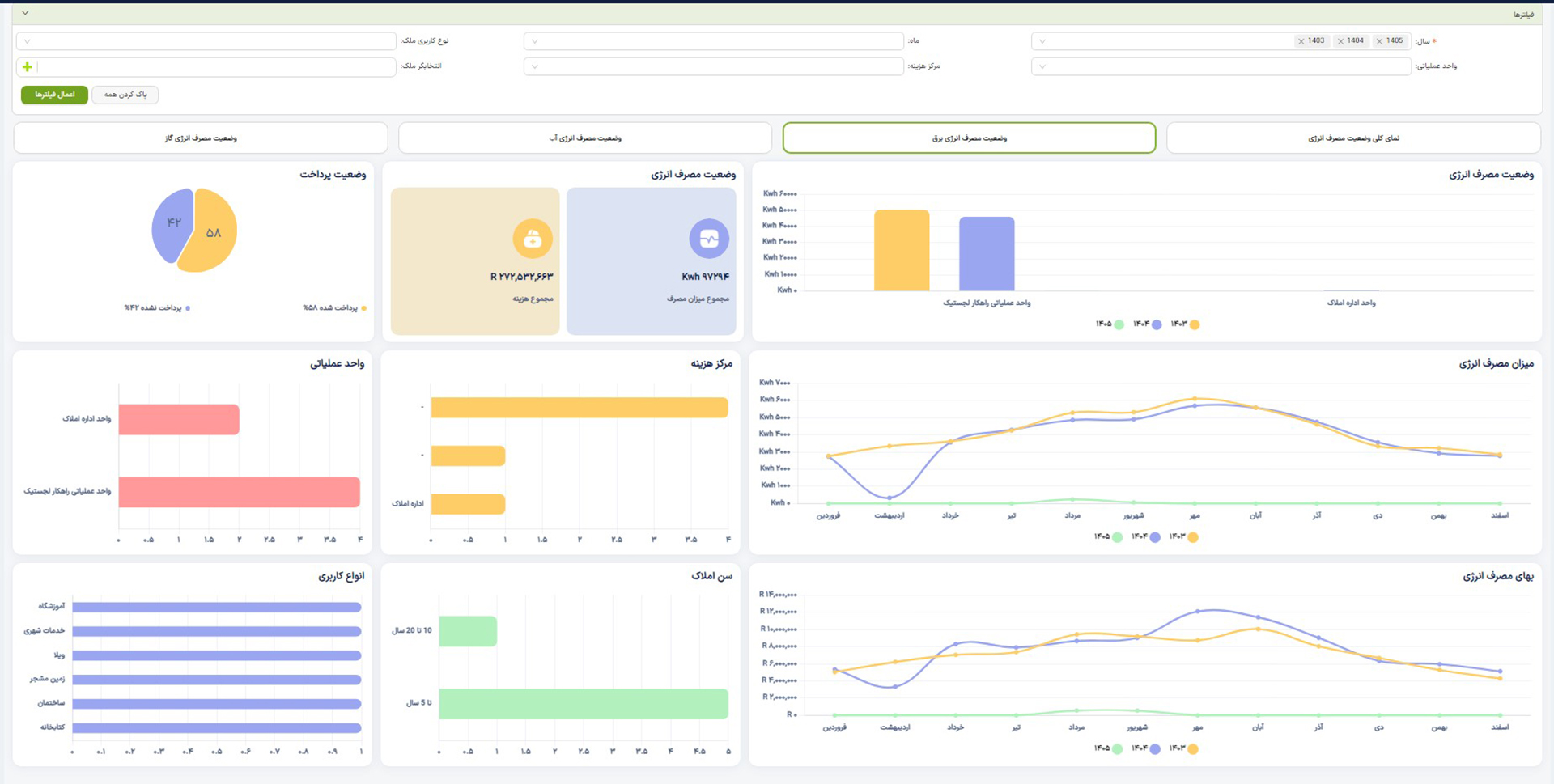Click the purple total consumption icon

click(709, 239)
